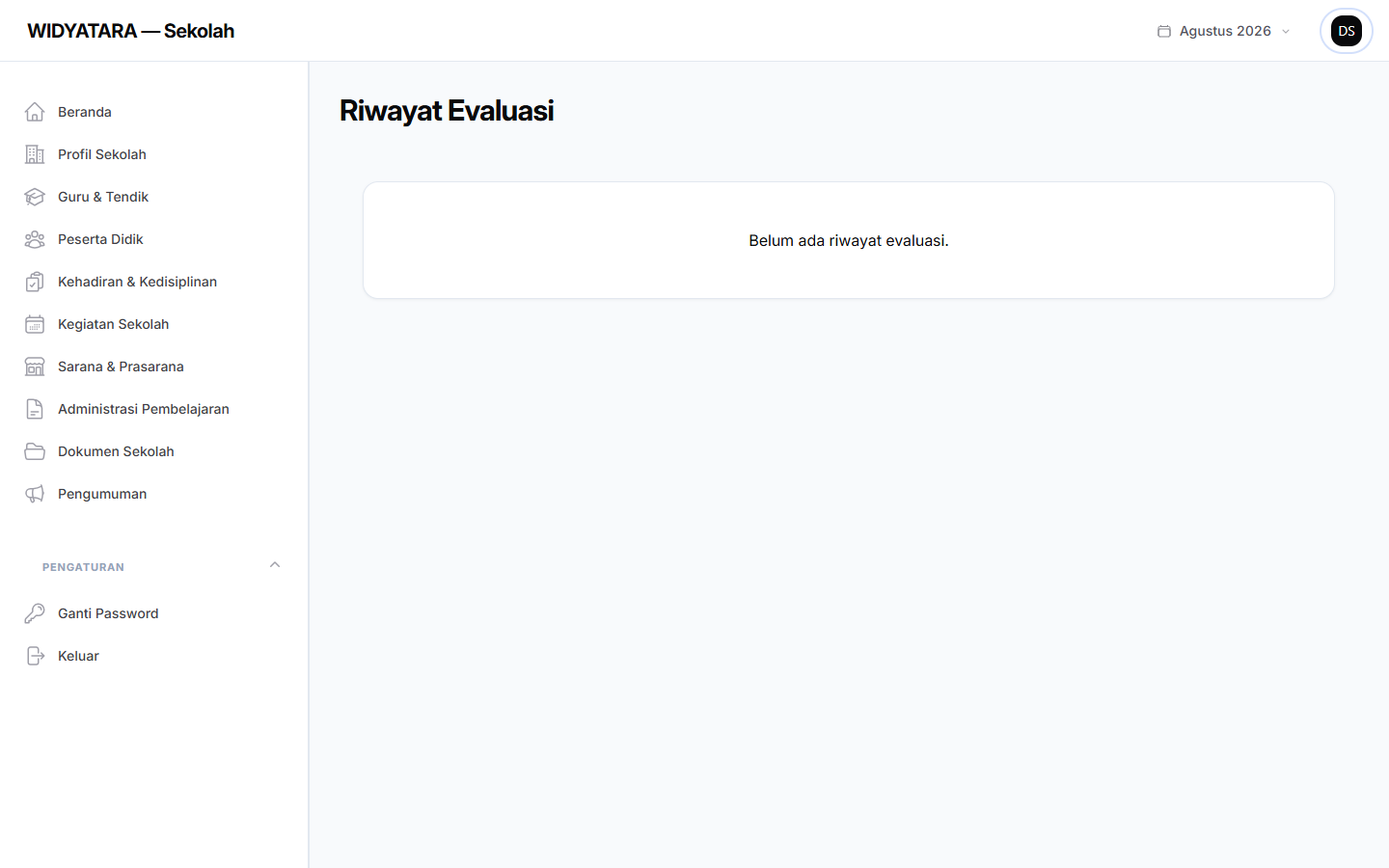This screenshot has width=1389, height=868.
Task: Click the Dokumen Sekolah folder icon
Action: [35, 451]
